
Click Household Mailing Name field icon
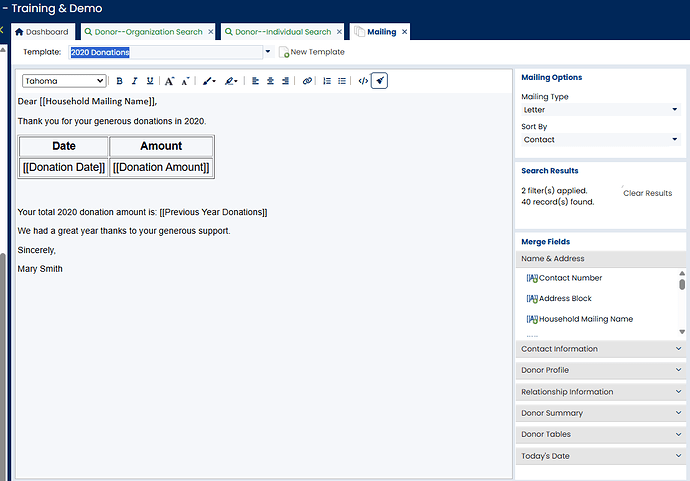click(x=532, y=319)
